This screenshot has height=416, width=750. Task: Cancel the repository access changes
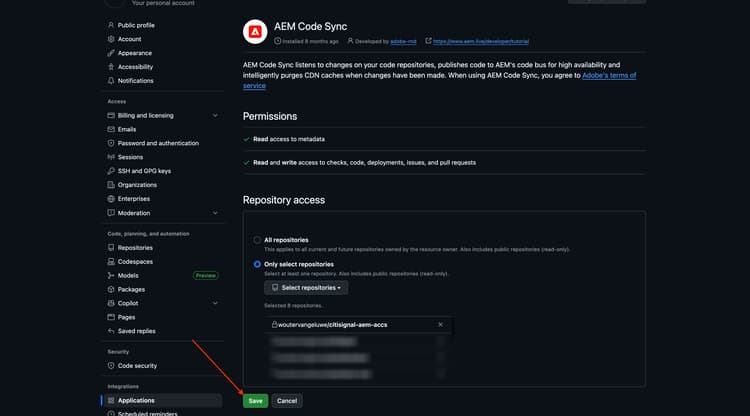(x=287, y=401)
